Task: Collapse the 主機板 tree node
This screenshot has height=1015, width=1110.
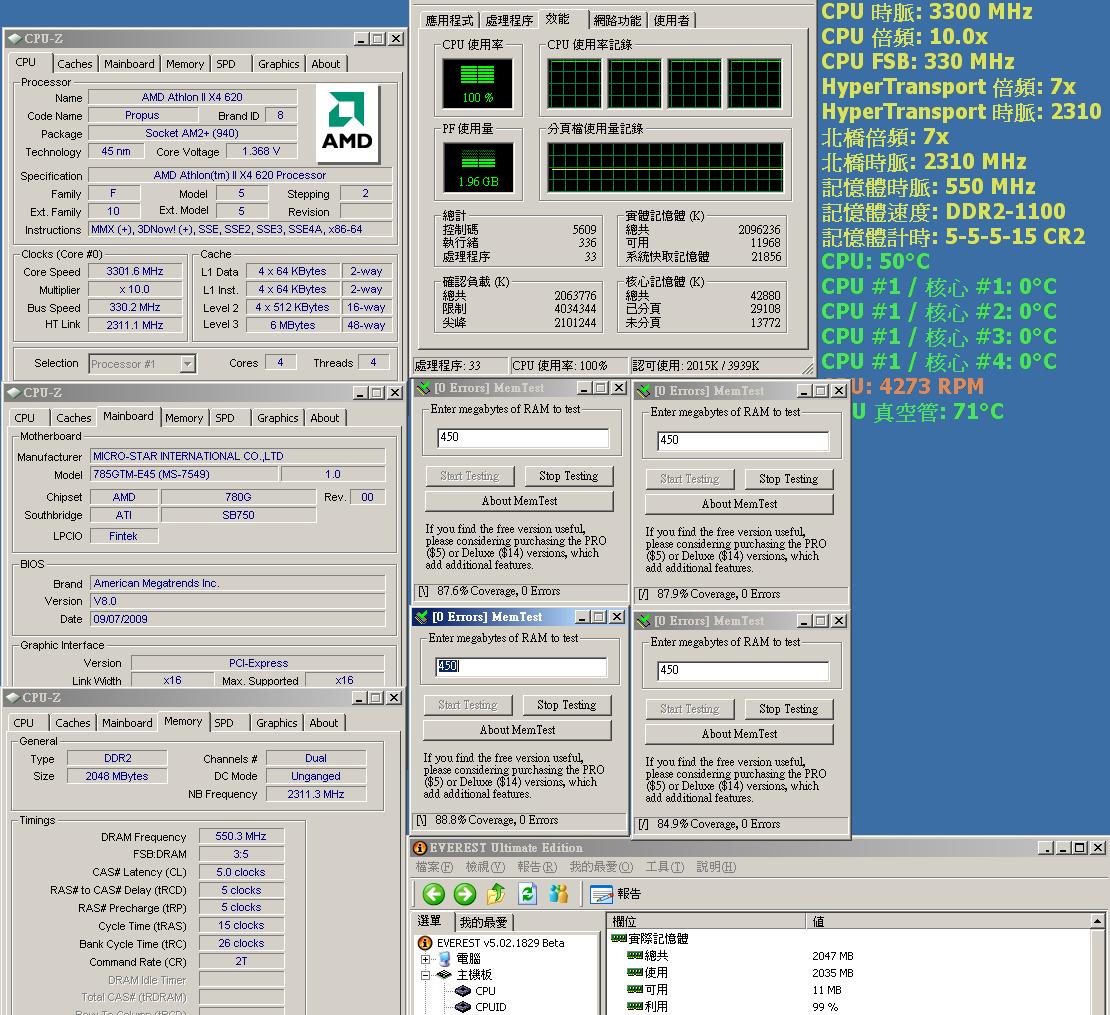Action: point(426,975)
